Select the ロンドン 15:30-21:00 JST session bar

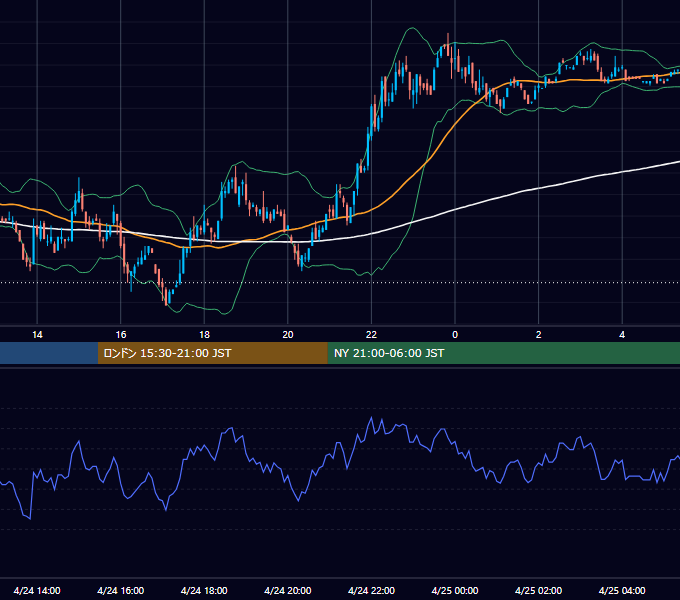coord(212,353)
